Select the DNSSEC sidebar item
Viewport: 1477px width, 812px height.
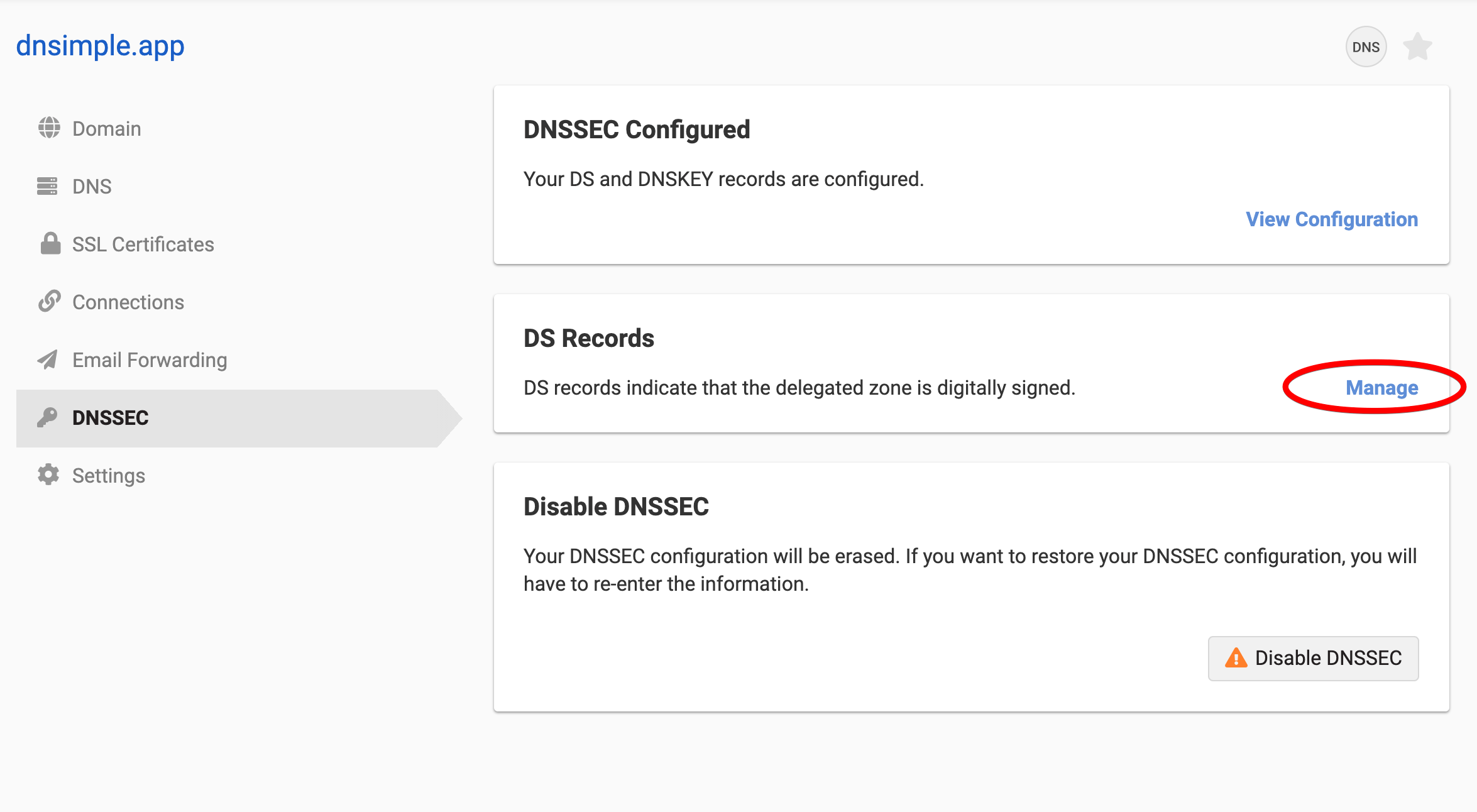pyautogui.click(x=111, y=418)
